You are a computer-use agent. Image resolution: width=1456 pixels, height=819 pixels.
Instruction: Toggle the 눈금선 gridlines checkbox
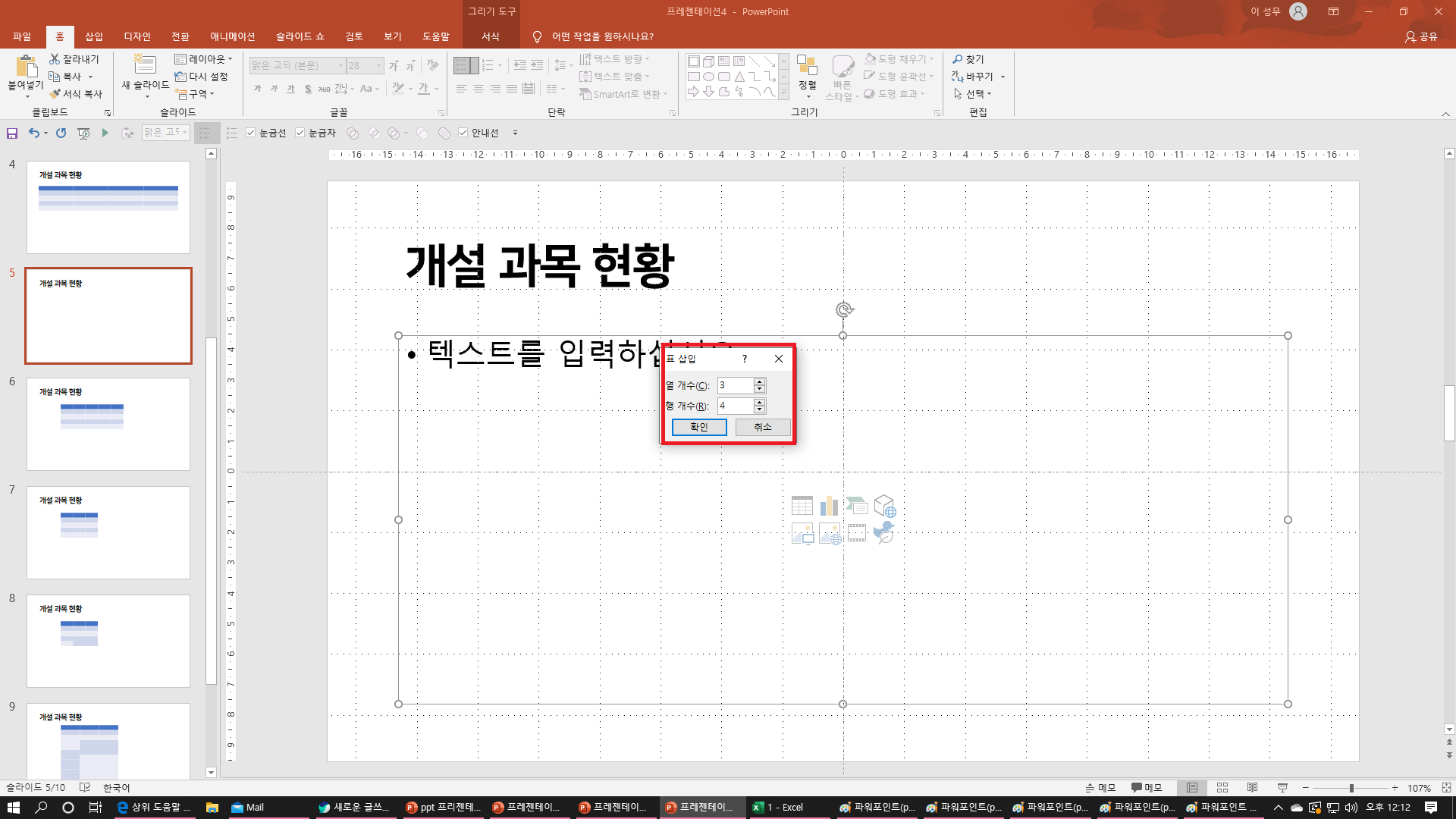pos(251,133)
